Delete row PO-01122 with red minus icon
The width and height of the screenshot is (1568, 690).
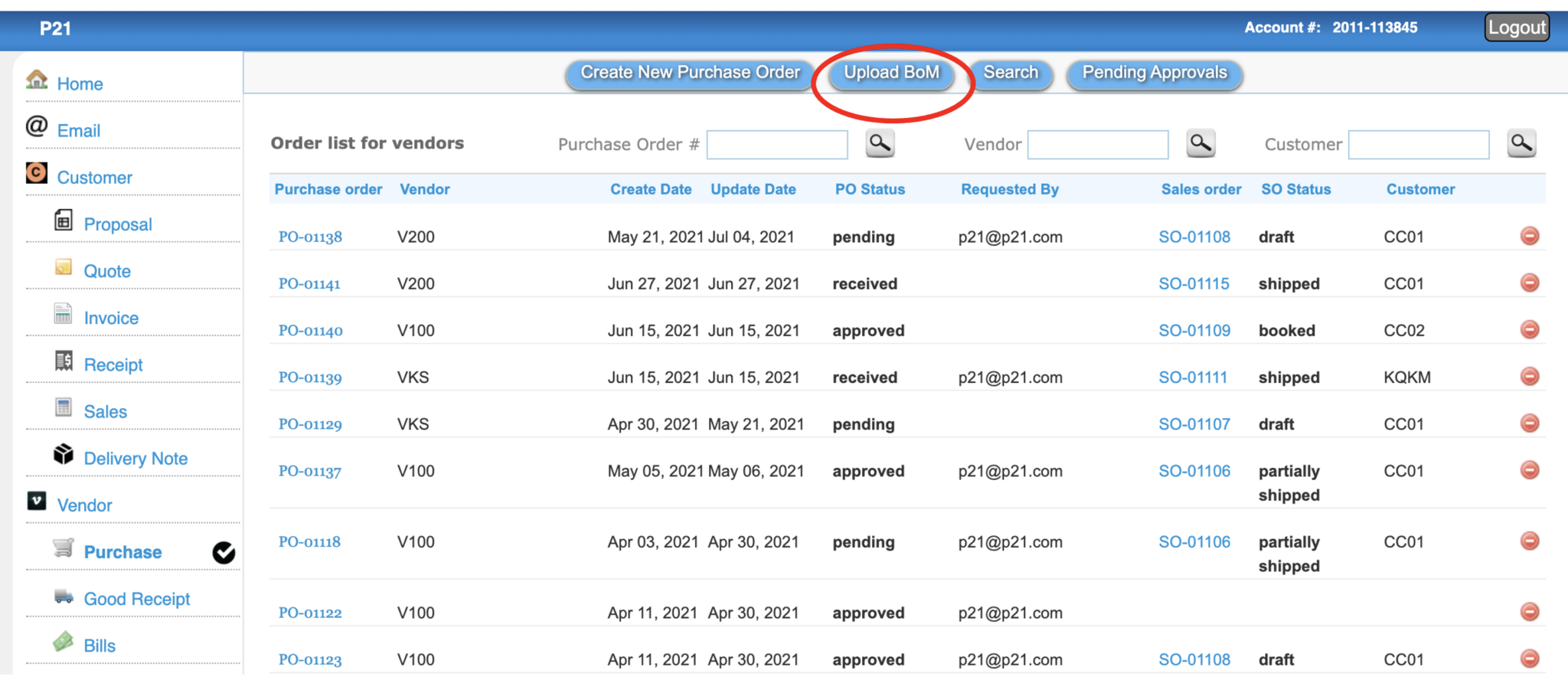pyautogui.click(x=1530, y=611)
